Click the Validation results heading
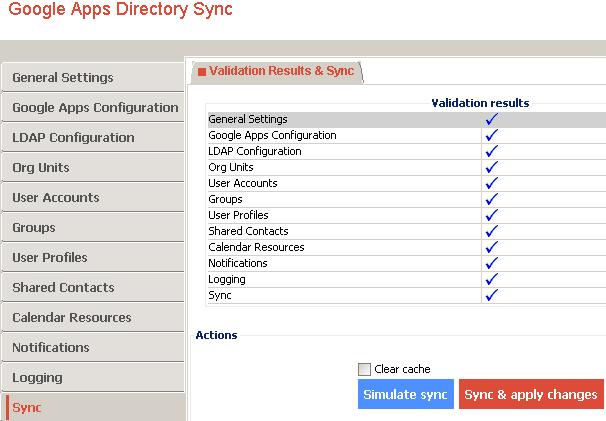Image resolution: width=606 pixels, height=421 pixels. coord(480,103)
